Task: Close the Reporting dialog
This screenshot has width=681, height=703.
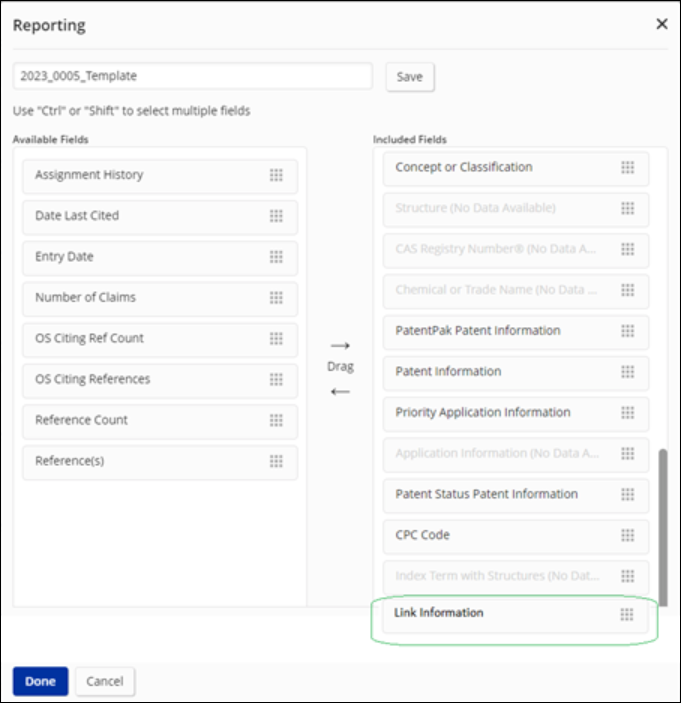Action: [661, 24]
